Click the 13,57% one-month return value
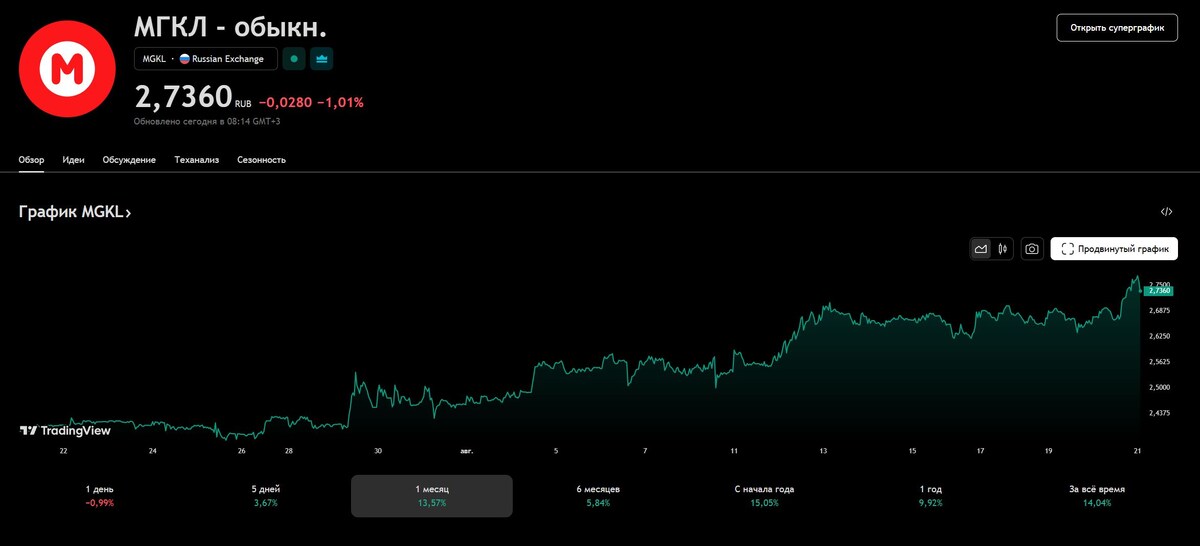Screen dimensions: 1200x546 tap(432, 503)
